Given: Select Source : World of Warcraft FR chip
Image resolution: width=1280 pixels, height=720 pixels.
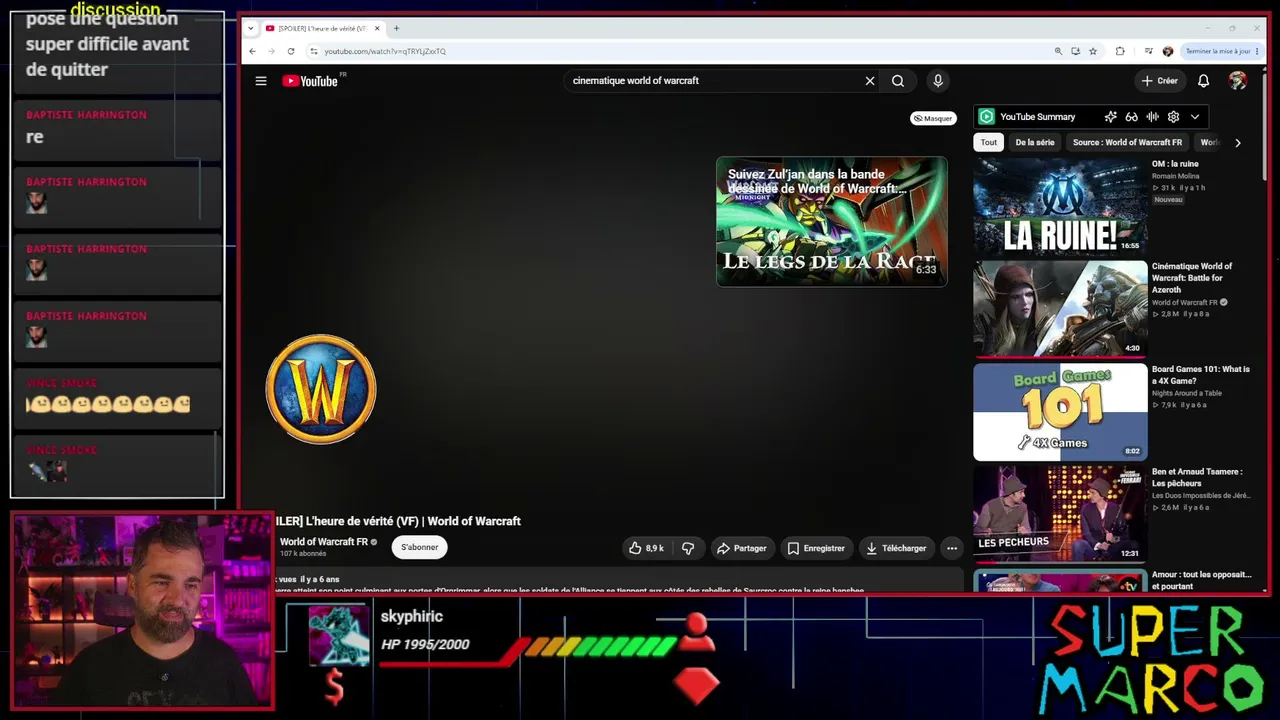Looking at the screenshot, I should (1127, 142).
